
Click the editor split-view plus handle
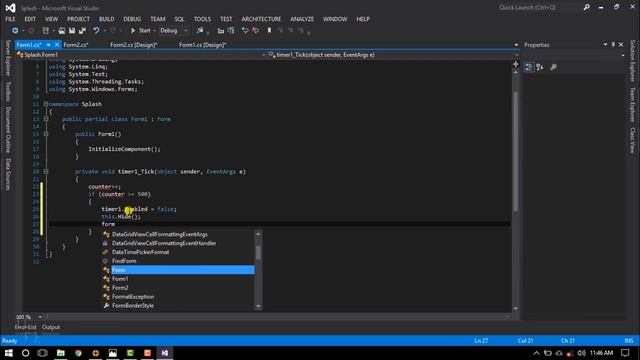click(516, 64)
